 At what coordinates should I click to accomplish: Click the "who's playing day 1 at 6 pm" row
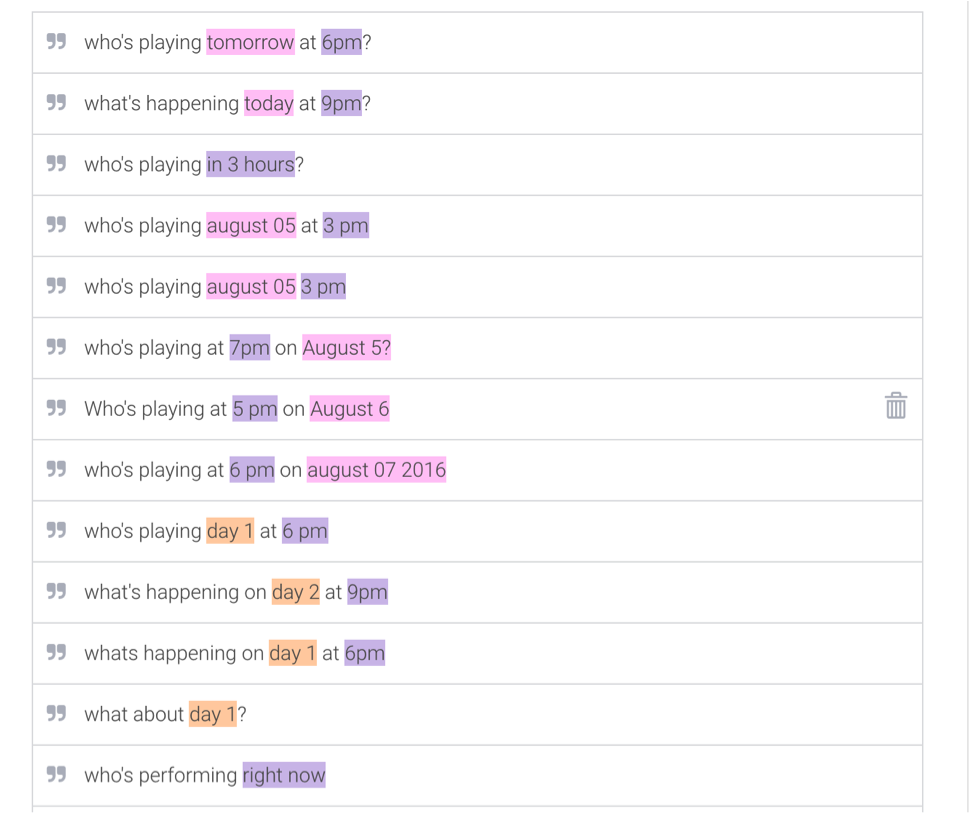click(x=600, y=531)
